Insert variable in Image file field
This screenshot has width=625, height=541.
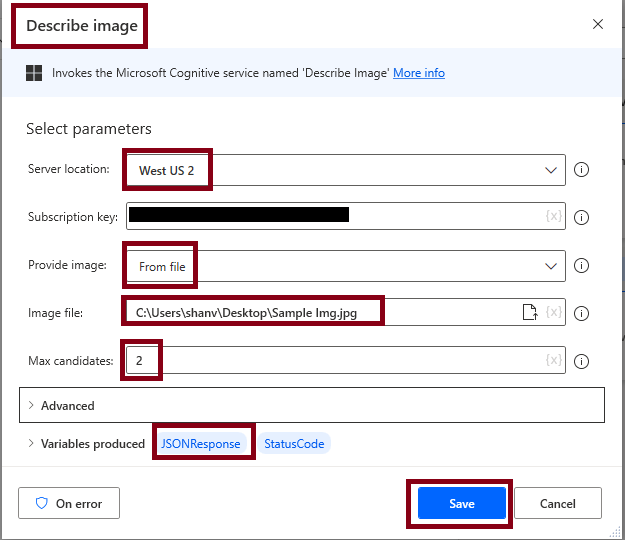554,312
